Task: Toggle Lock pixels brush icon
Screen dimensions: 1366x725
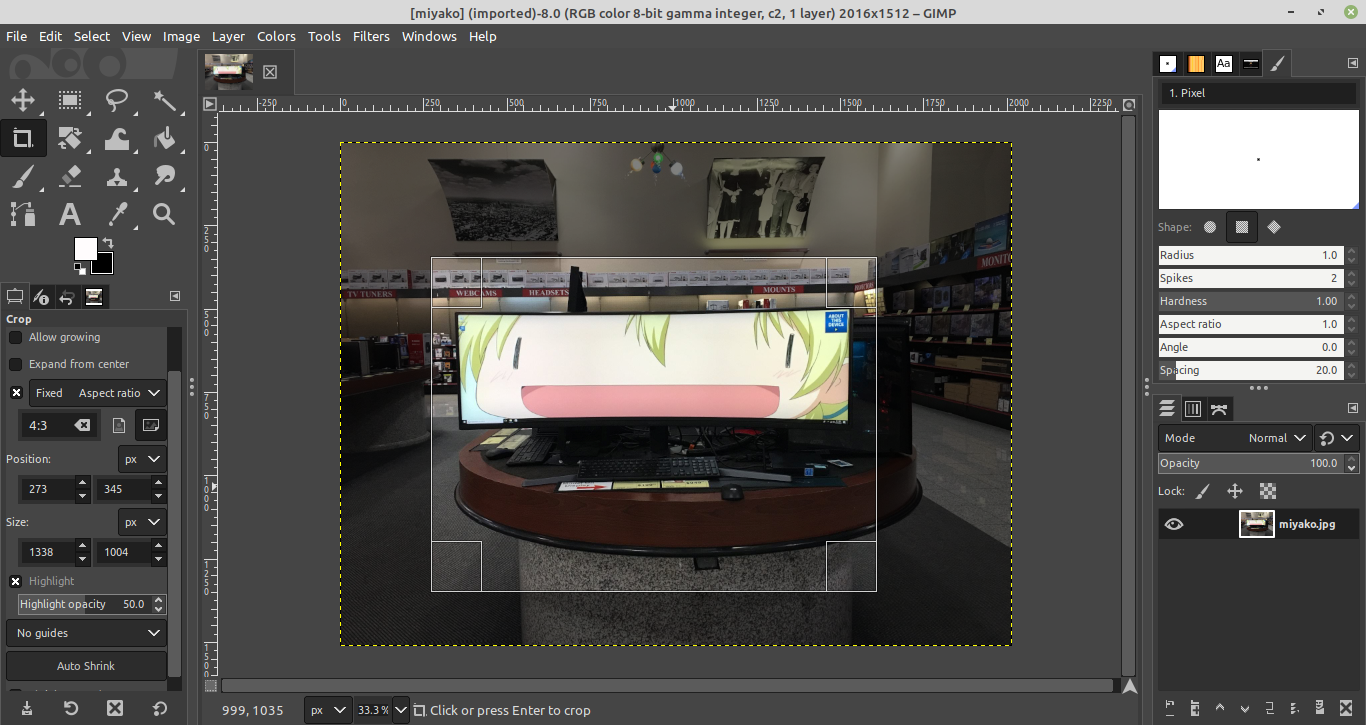Action: pos(1203,491)
